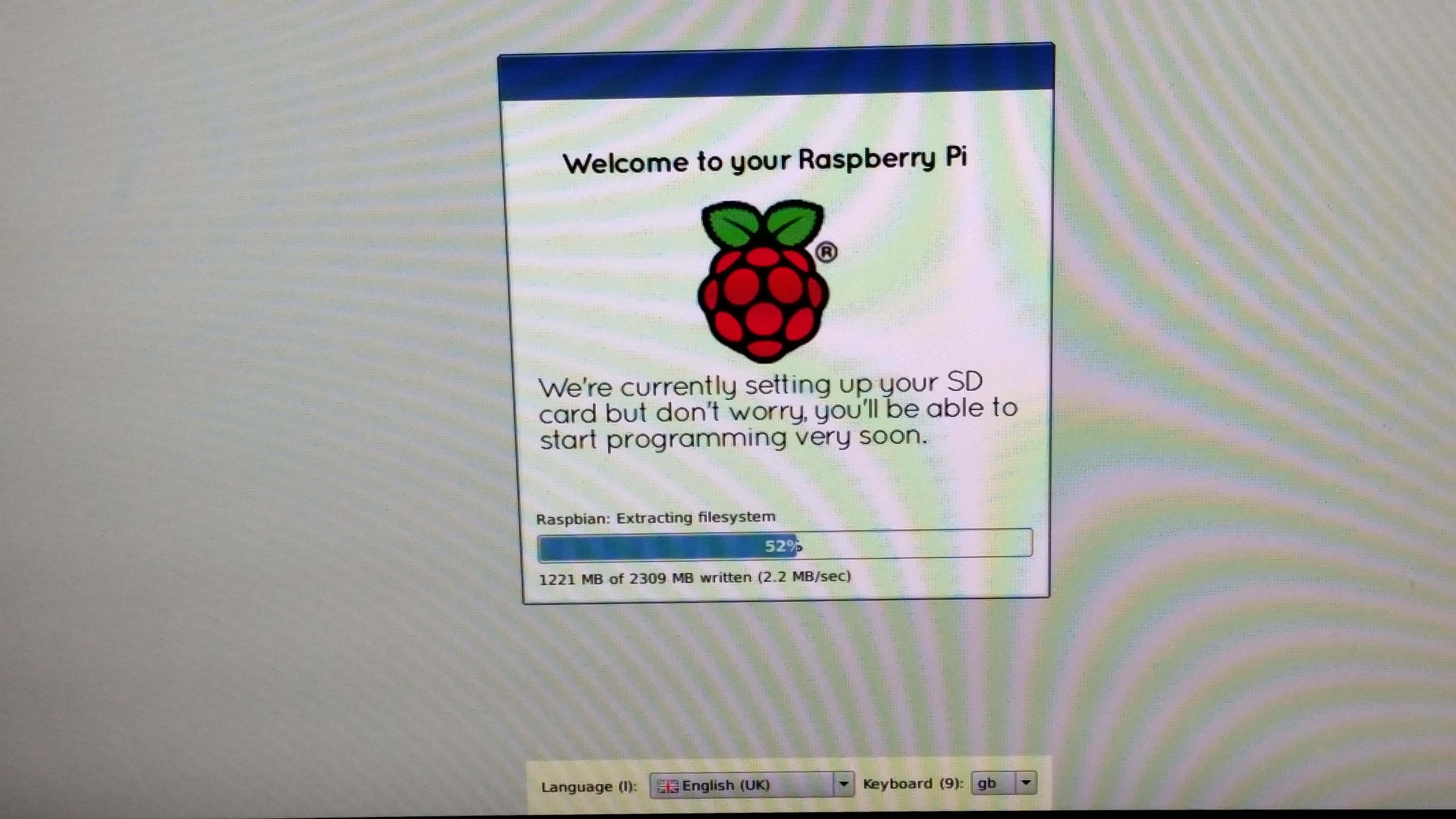Click the arrow of the Keyboard combo box

point(1026,783)
